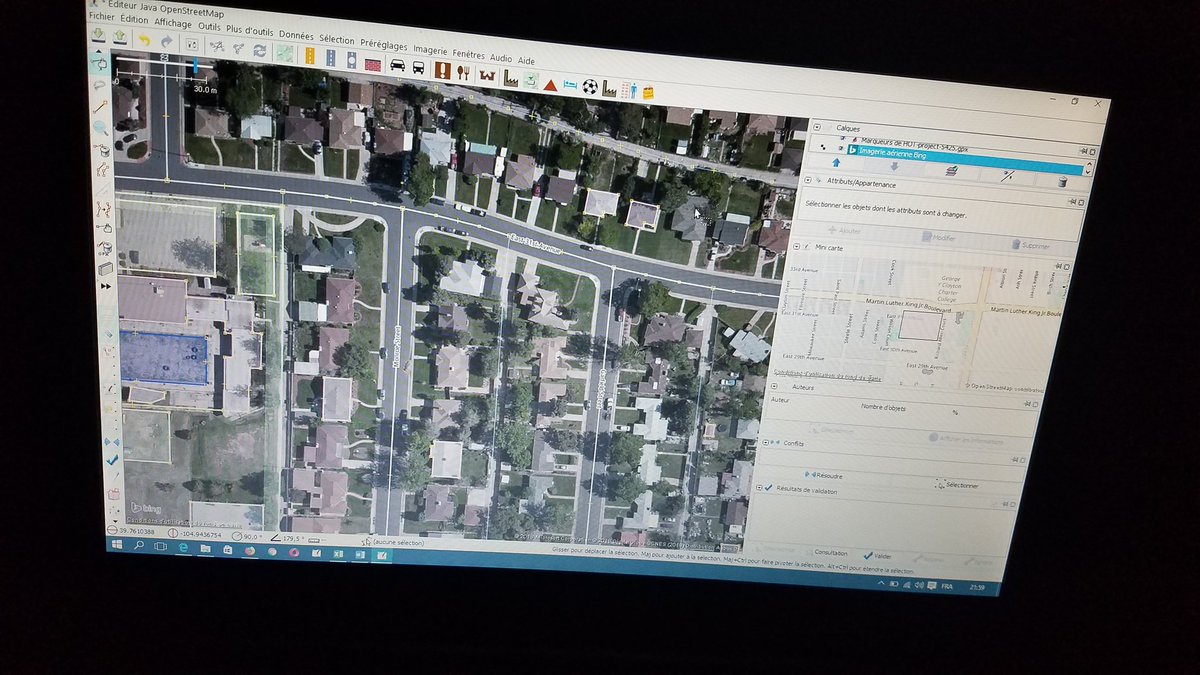This screenshot has height=675, width=1200.
Task: Open File Explorer from taskbar
Action: point(205,548)
